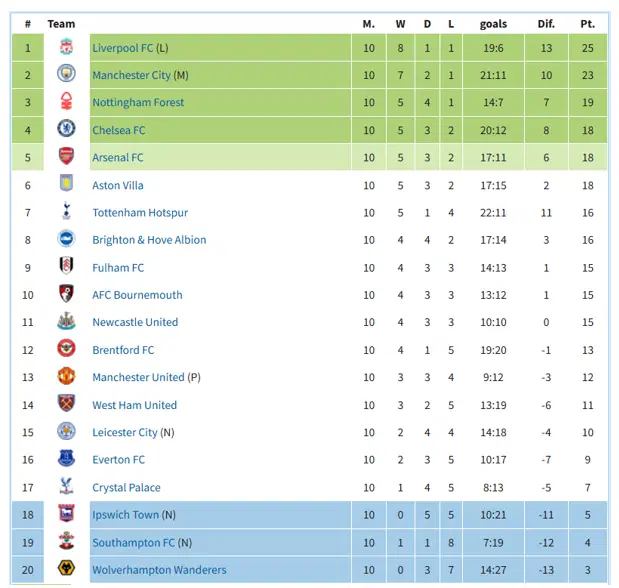This screenshot has width=619, height=588.
Task: Sort table by the Pt. column header
Action: pos(587,24)
